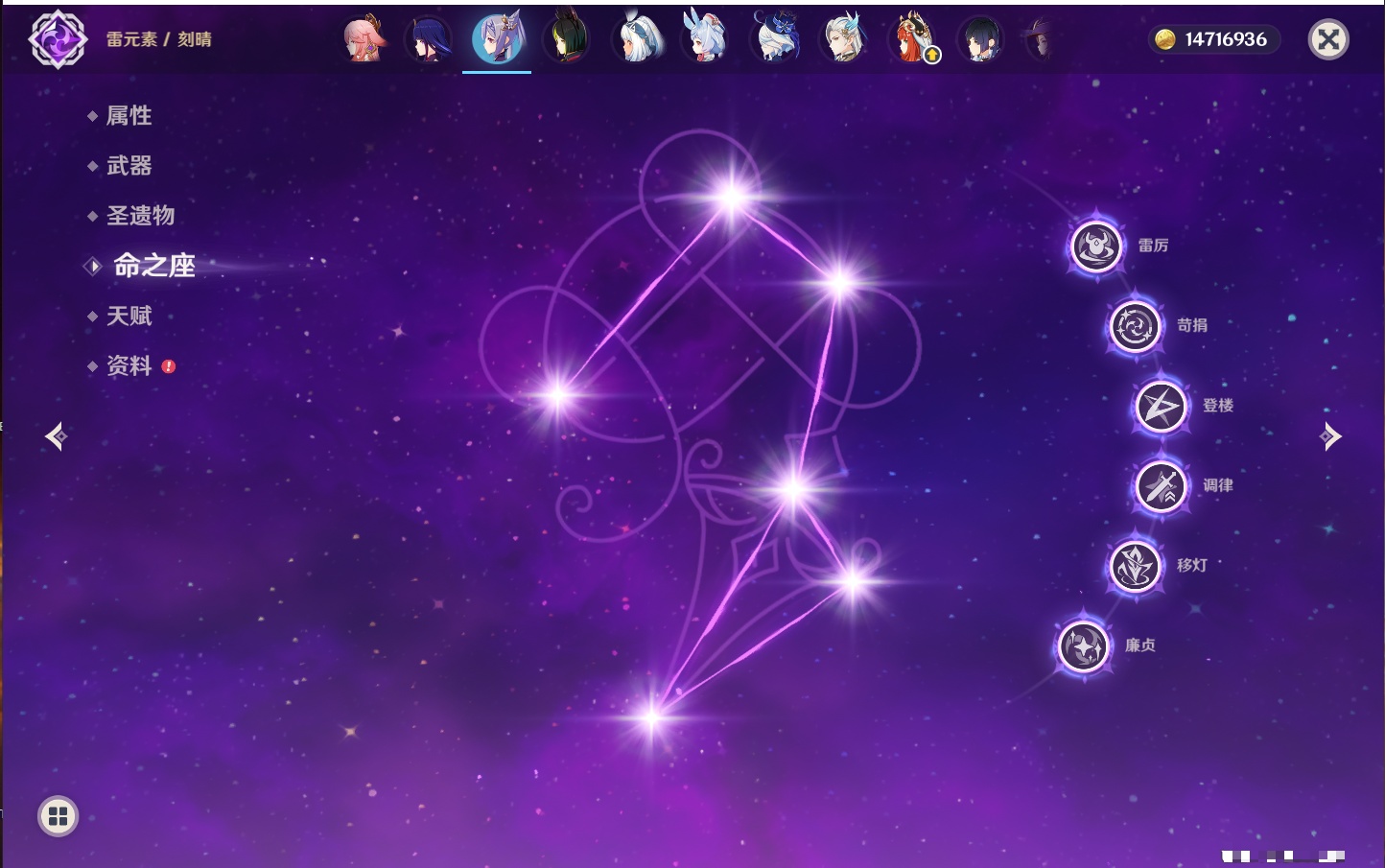Select the pink-haired Yae Miko avatar
The width and height of the screenshot is (1385, 868).
pyautogui.click(x=365, y=39)
